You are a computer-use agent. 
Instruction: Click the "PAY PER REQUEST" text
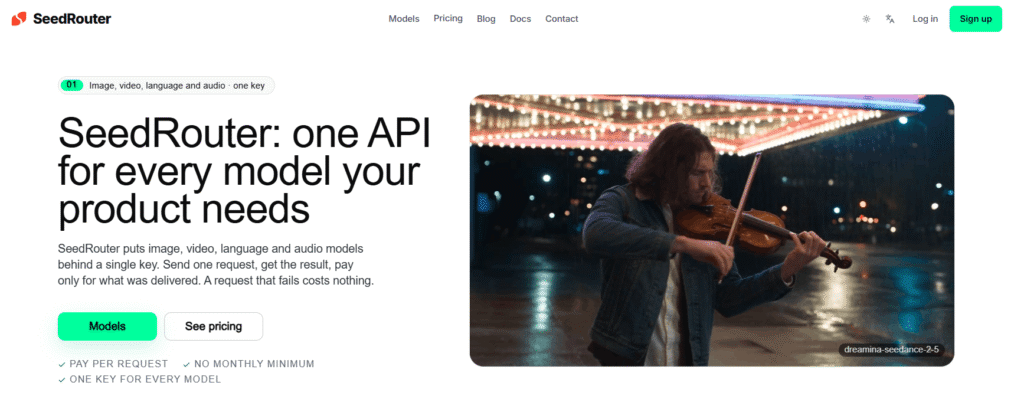point(119,364)
